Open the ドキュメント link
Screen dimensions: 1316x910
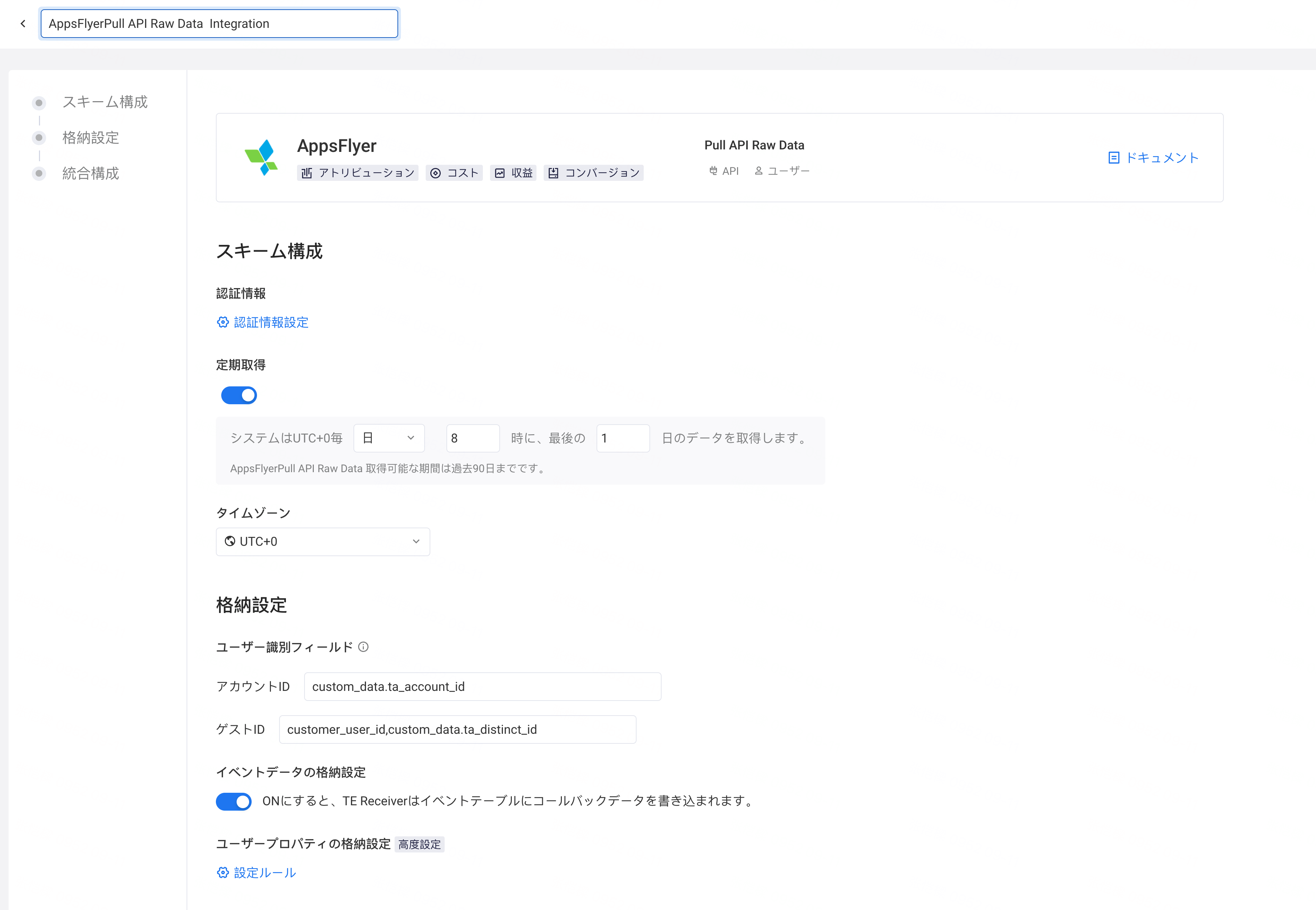(1153, 157)
